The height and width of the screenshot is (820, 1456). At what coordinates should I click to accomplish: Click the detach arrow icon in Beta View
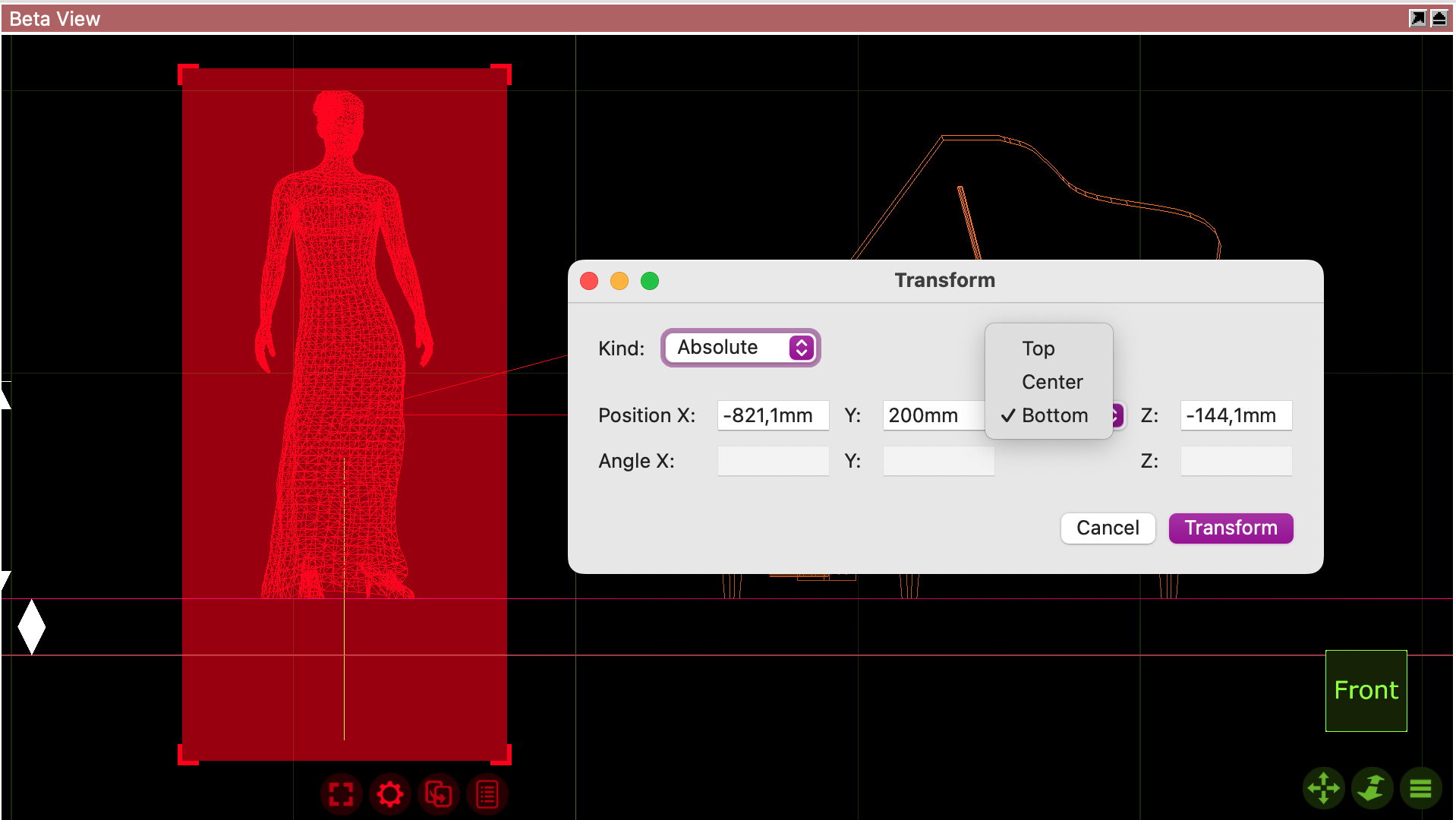1417,18
